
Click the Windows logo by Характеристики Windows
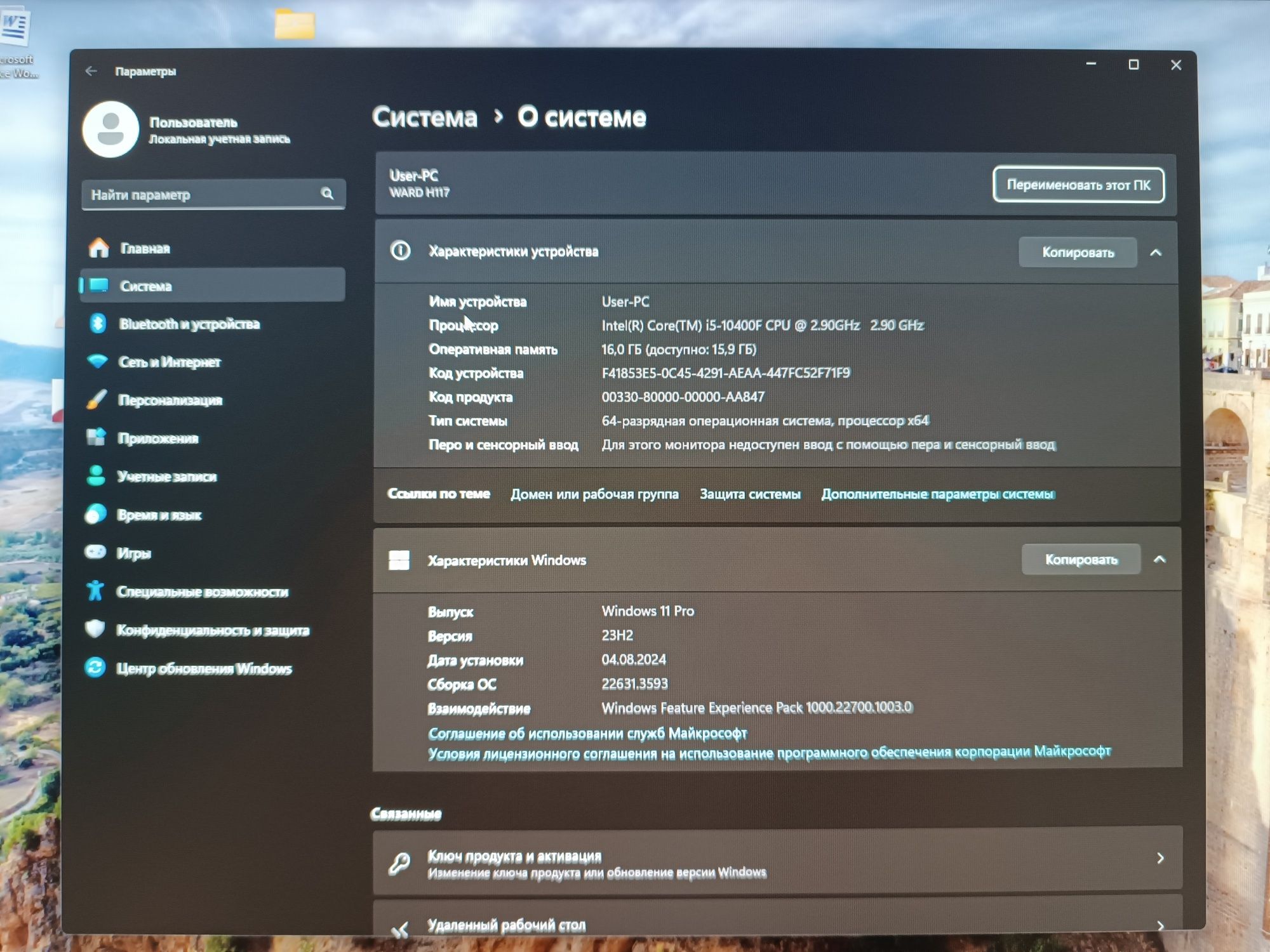pyautogui.click(x=399, y=560)
